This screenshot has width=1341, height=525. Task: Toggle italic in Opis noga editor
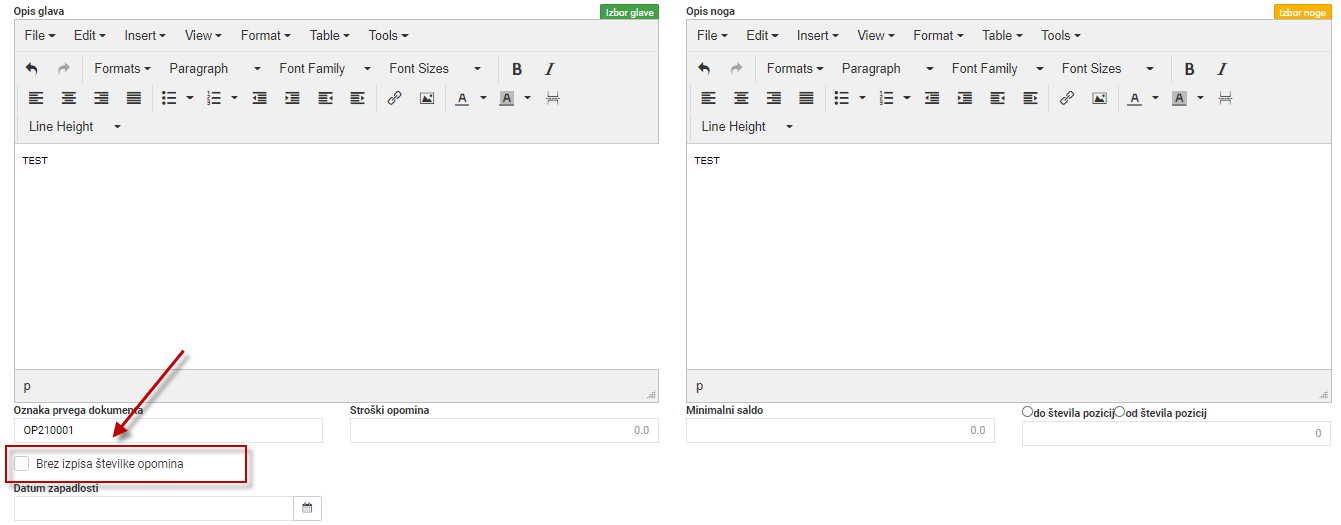1222,69
